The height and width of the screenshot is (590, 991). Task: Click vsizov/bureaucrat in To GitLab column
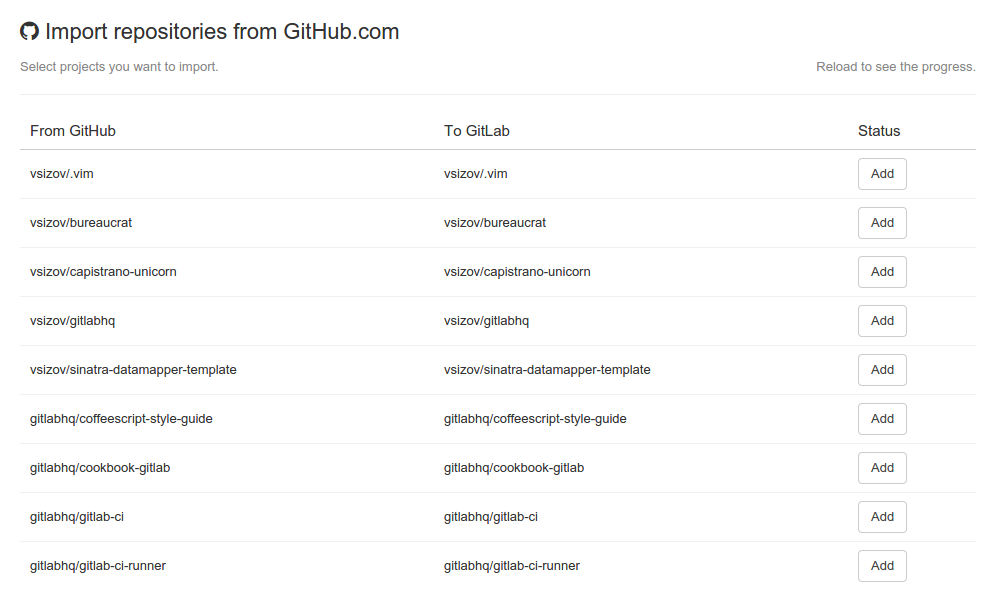tap(495, 223)
